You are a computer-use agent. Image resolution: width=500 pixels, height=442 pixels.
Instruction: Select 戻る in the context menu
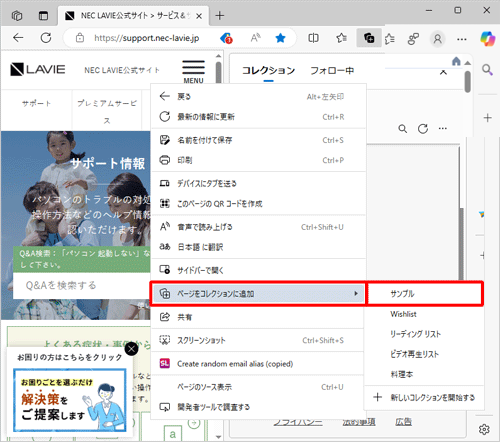[258, 97]
